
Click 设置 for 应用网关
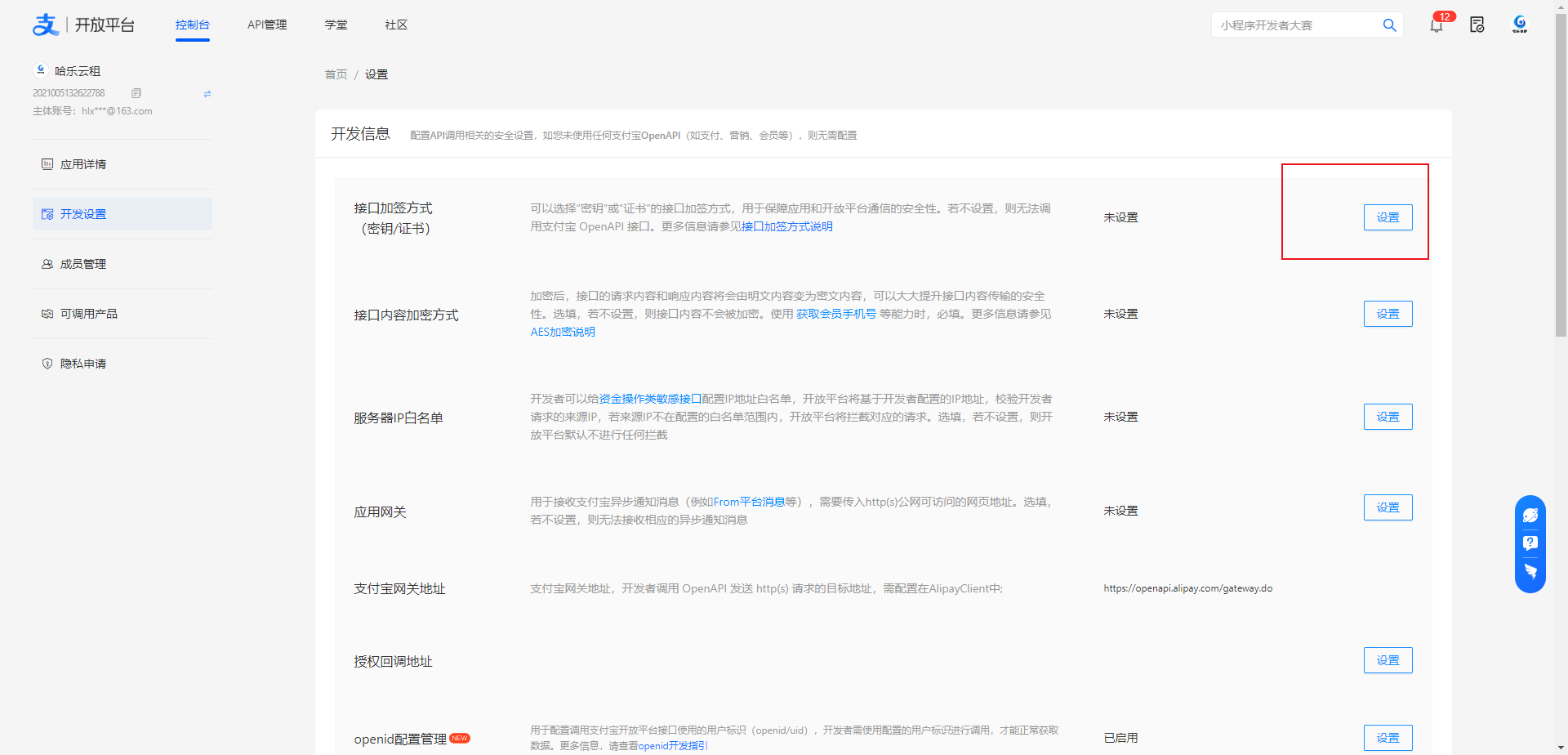coord(1388,507)
